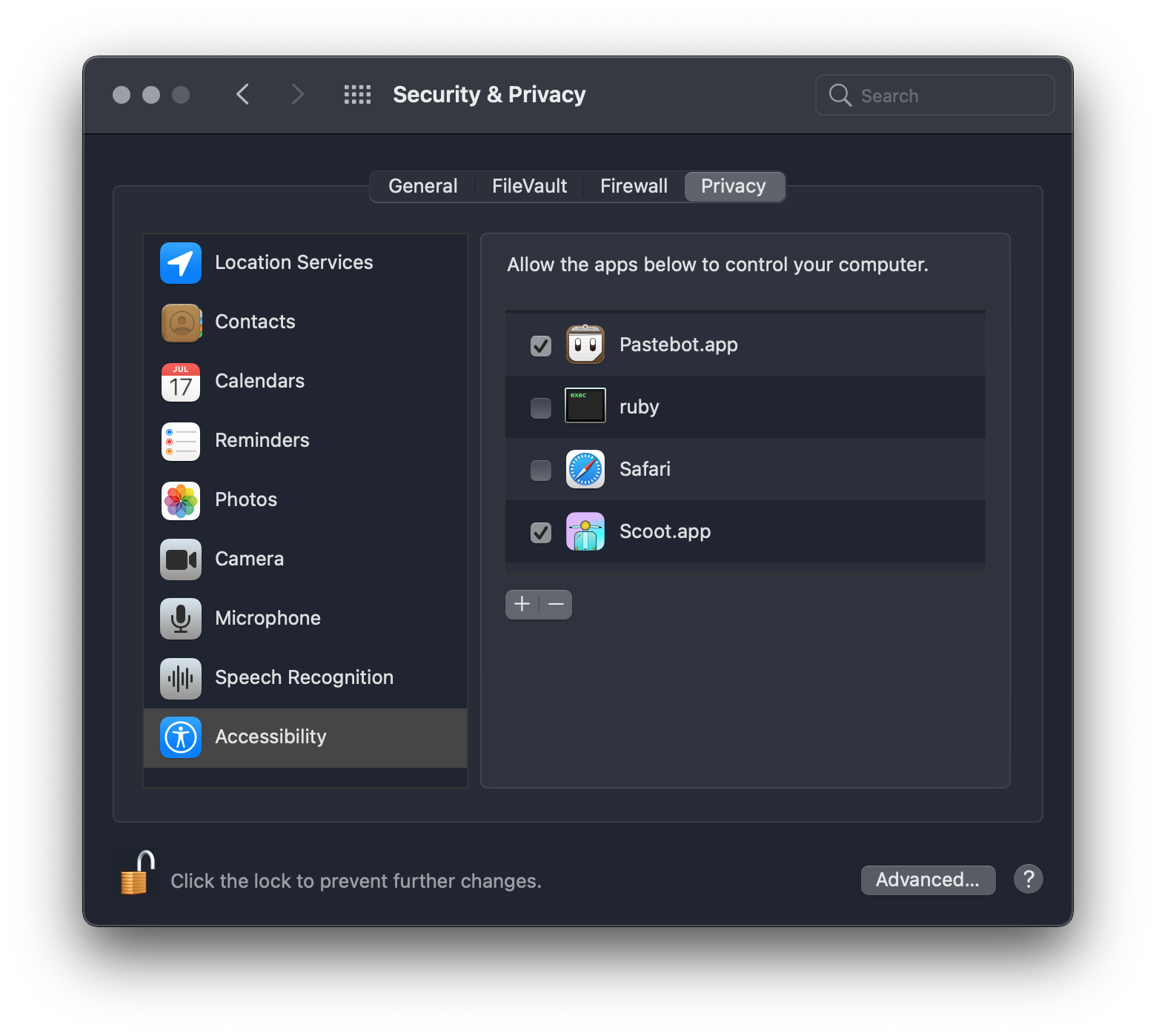Go back with the left chevron

242,95
